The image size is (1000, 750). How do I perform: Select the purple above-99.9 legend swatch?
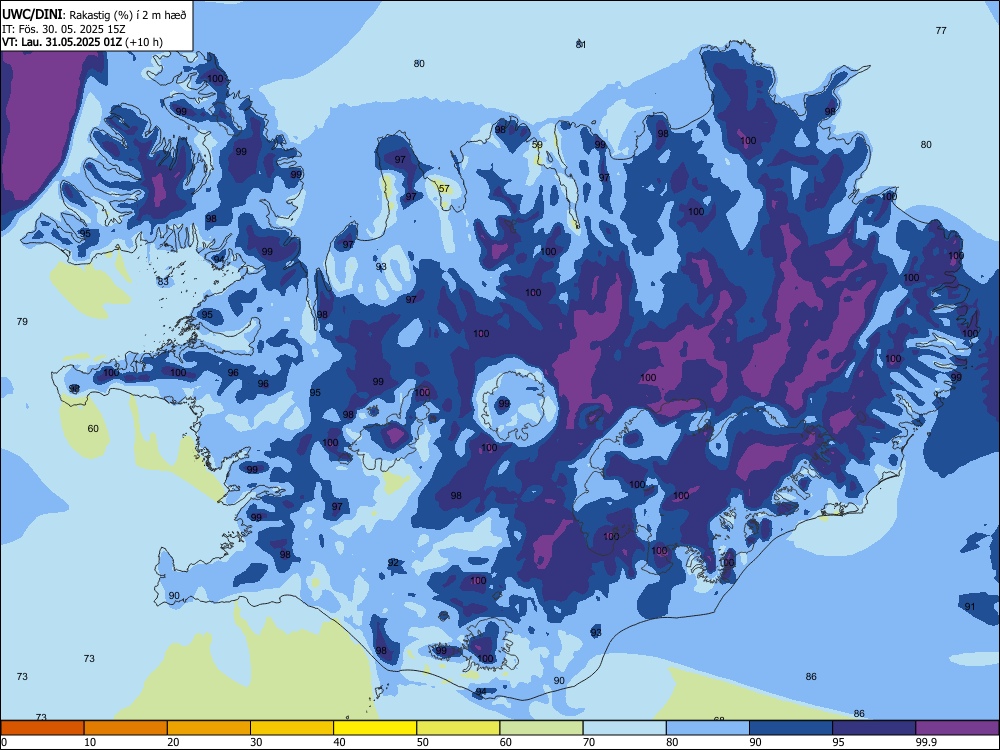pyautogui.click(x=957, y=728)
